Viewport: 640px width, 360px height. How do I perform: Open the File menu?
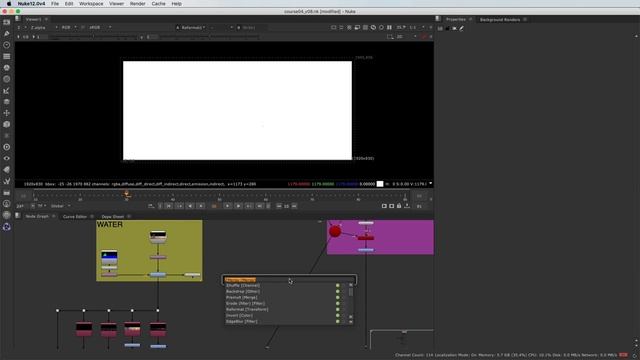tap(55, 4)
